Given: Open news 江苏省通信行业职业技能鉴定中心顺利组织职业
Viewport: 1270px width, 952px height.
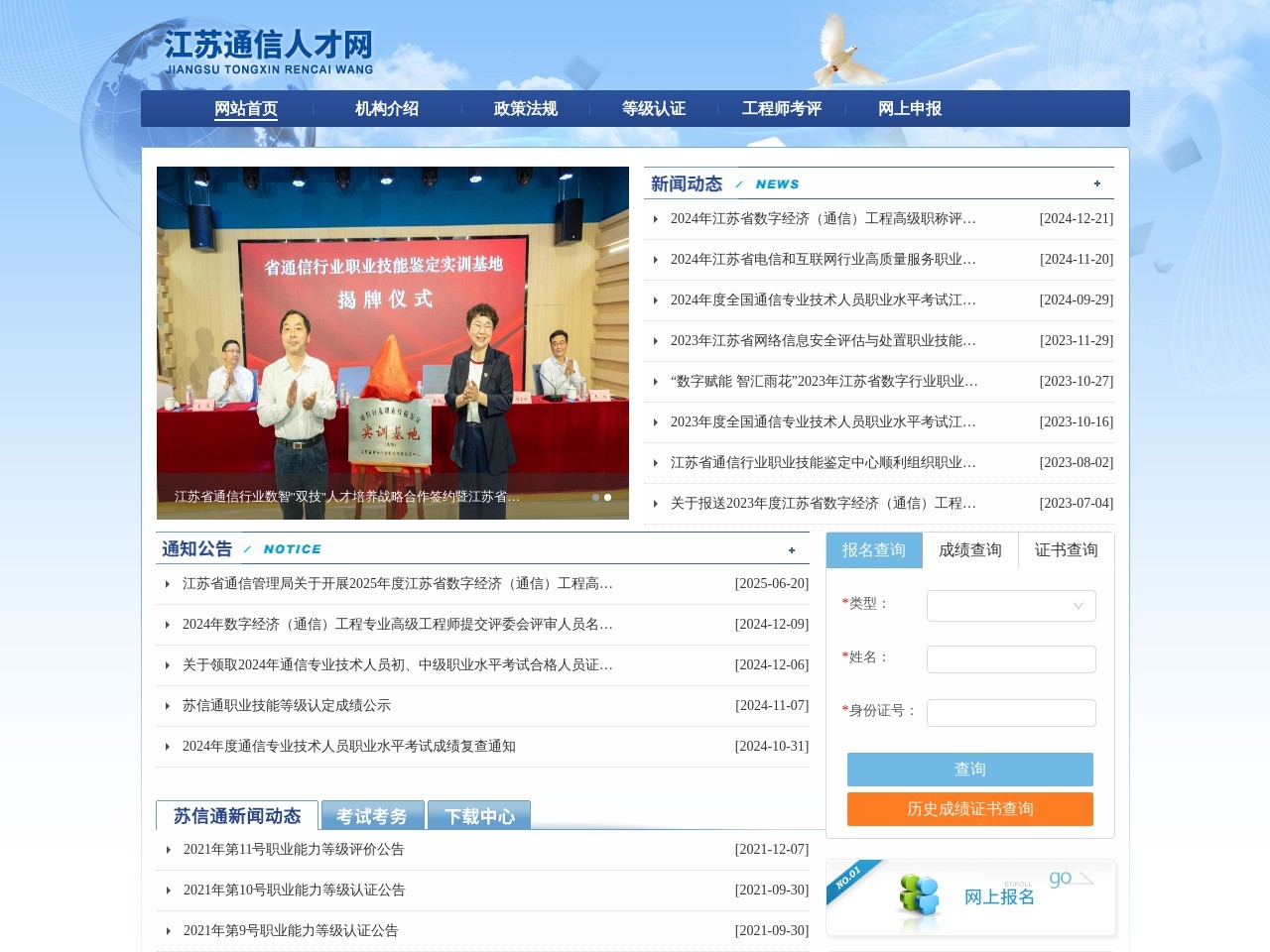Looking at the screenshot, I should tap(824, 463).
